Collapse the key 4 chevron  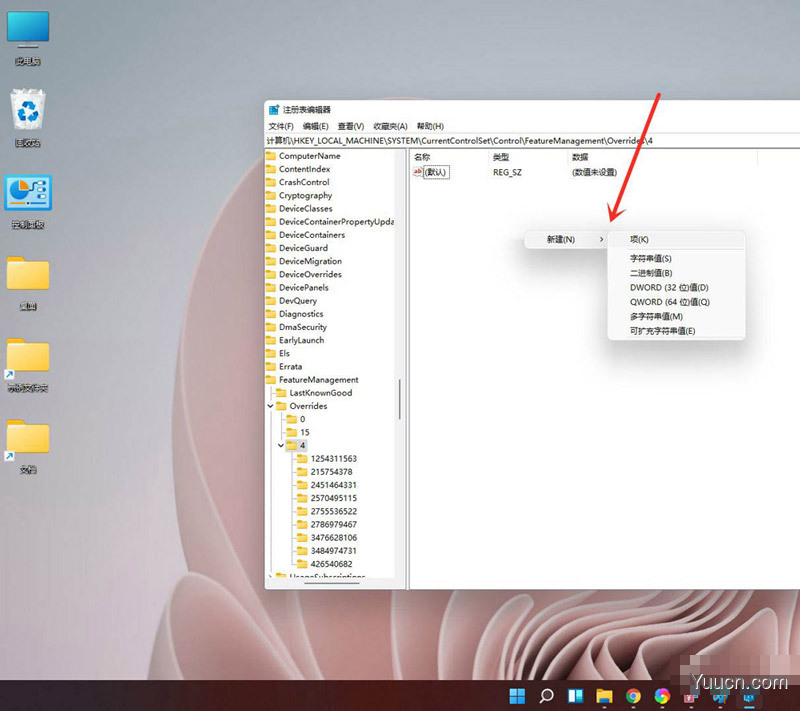click(281, 445)
